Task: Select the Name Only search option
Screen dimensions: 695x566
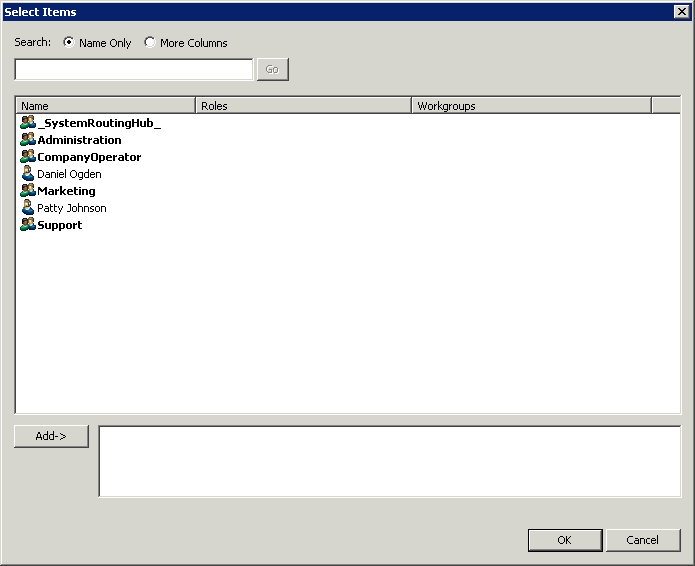Action: click(68, 43)
